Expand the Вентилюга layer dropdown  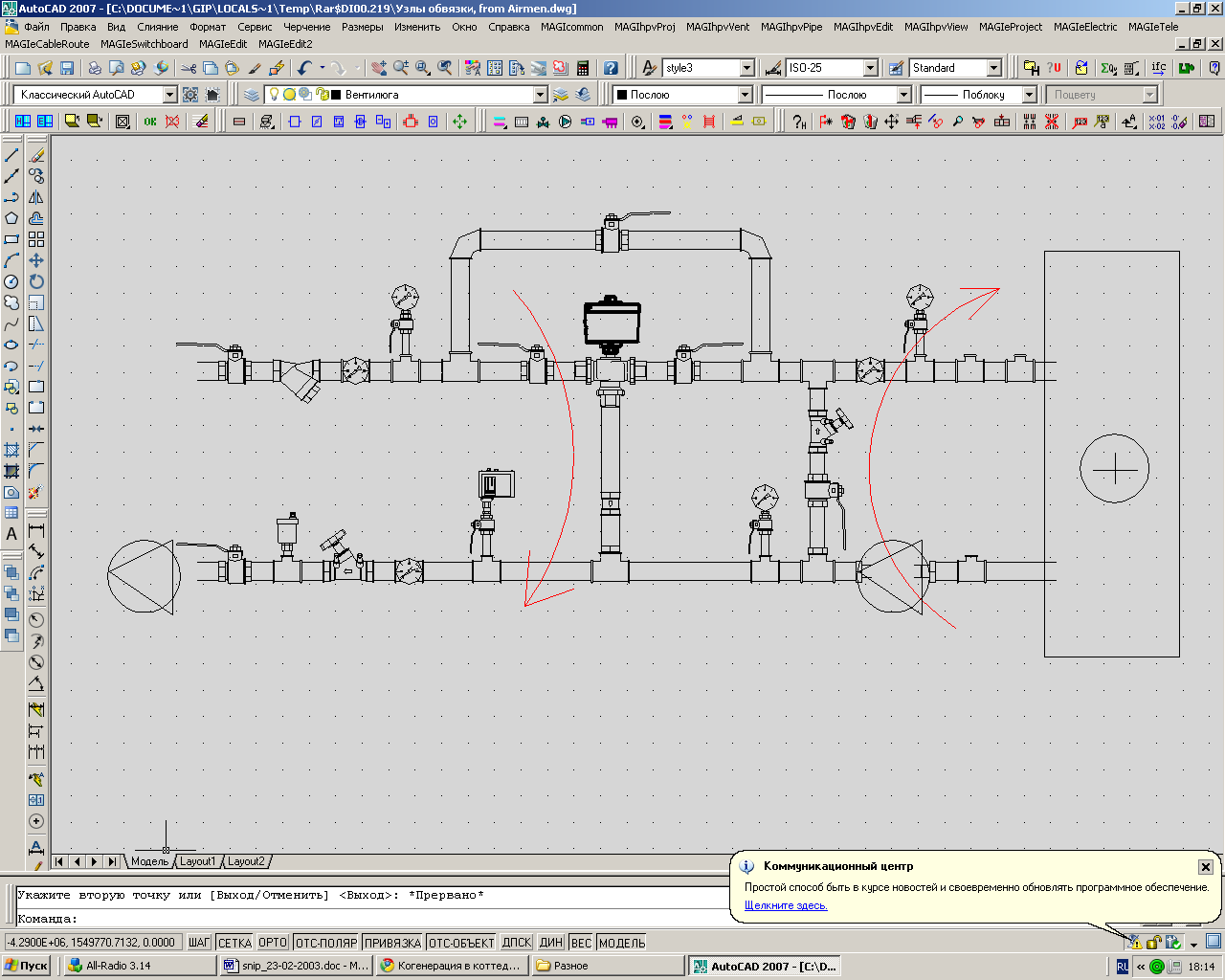[540, 95]
